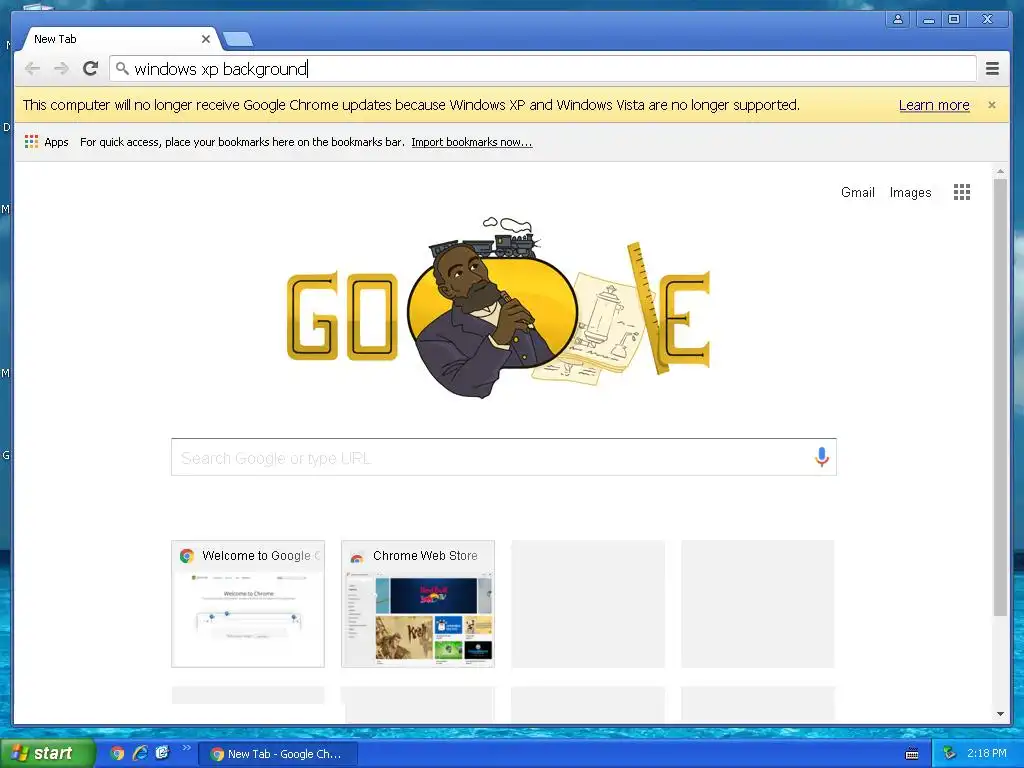Open the Welcome to Google Chrome thumbnail
Screen dimensions: 1024x768
pyautogui.click(x=248, y=603)
